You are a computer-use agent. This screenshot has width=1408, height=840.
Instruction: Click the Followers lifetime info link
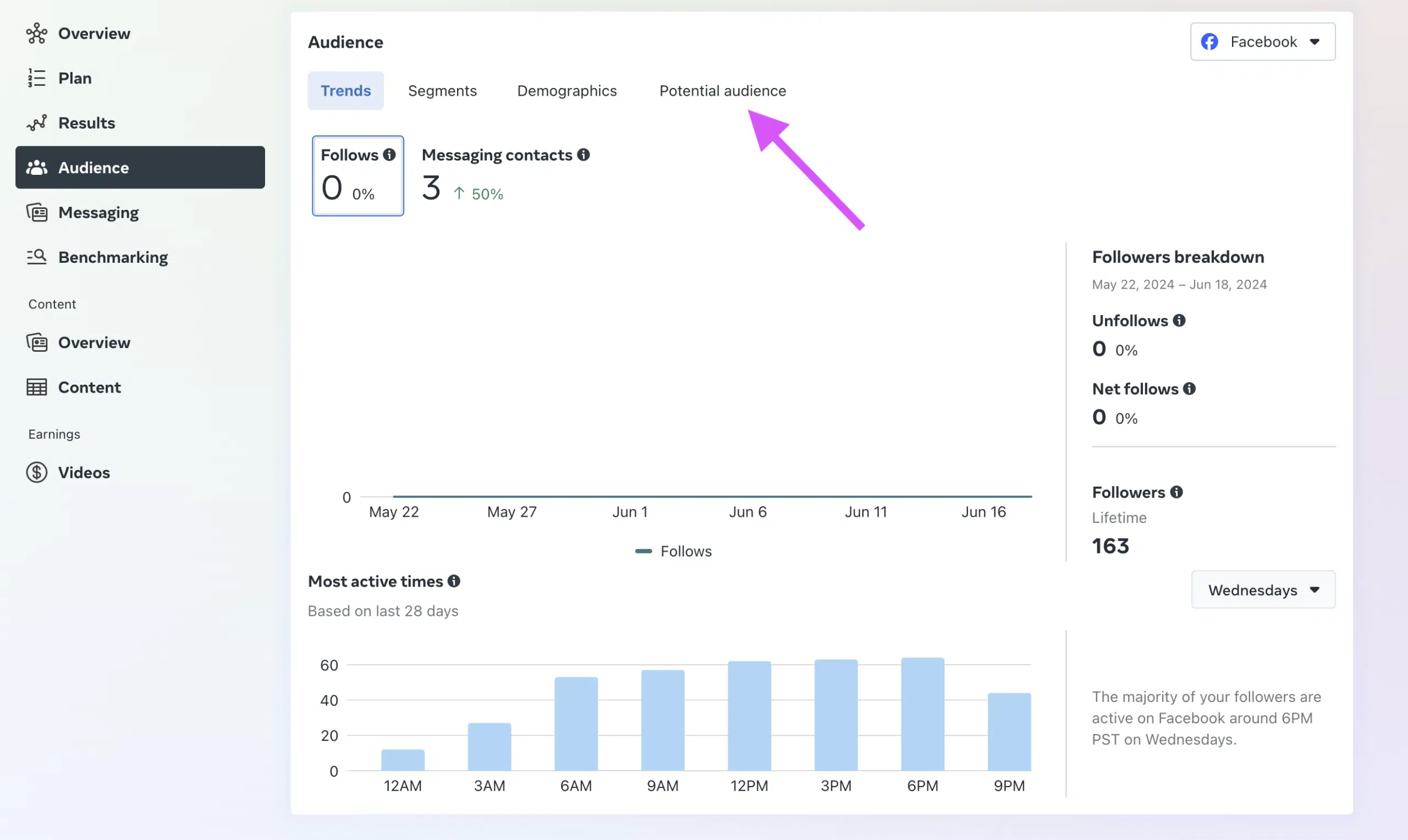click(1176, 491)
